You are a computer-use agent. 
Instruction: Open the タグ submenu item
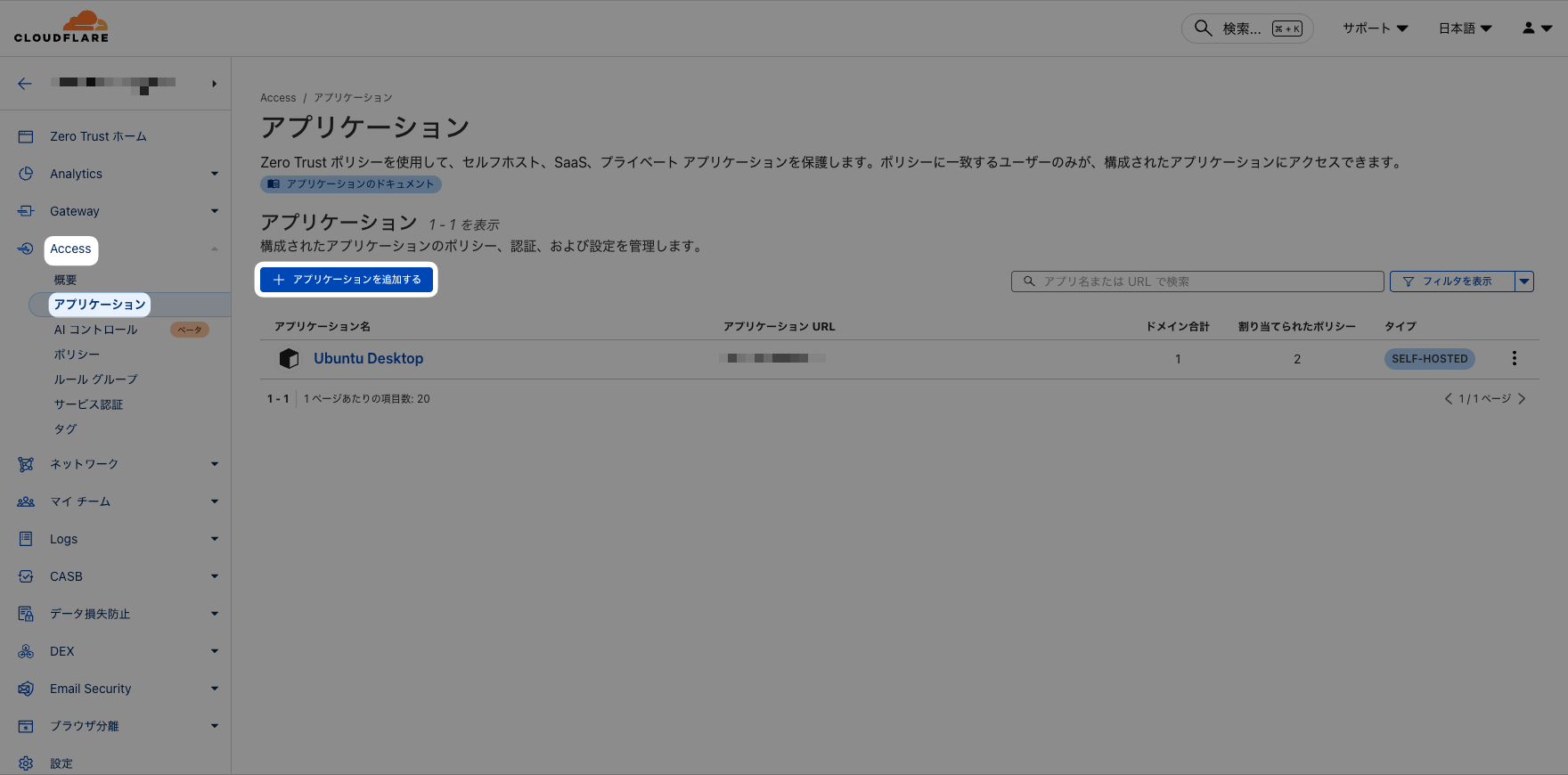pyautogui.click(x=65, y=429)
